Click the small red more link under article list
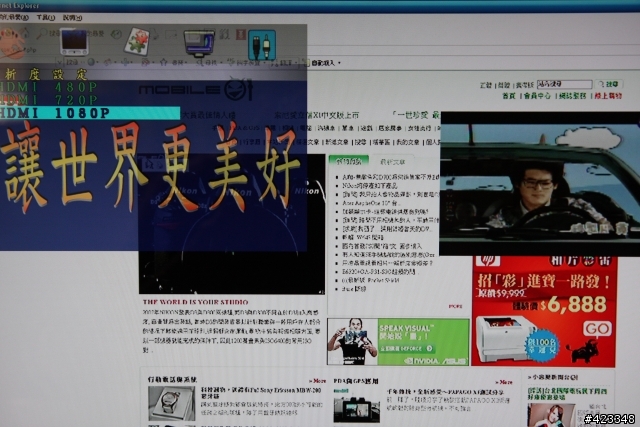The image size is (640, 427). point(456,306)
